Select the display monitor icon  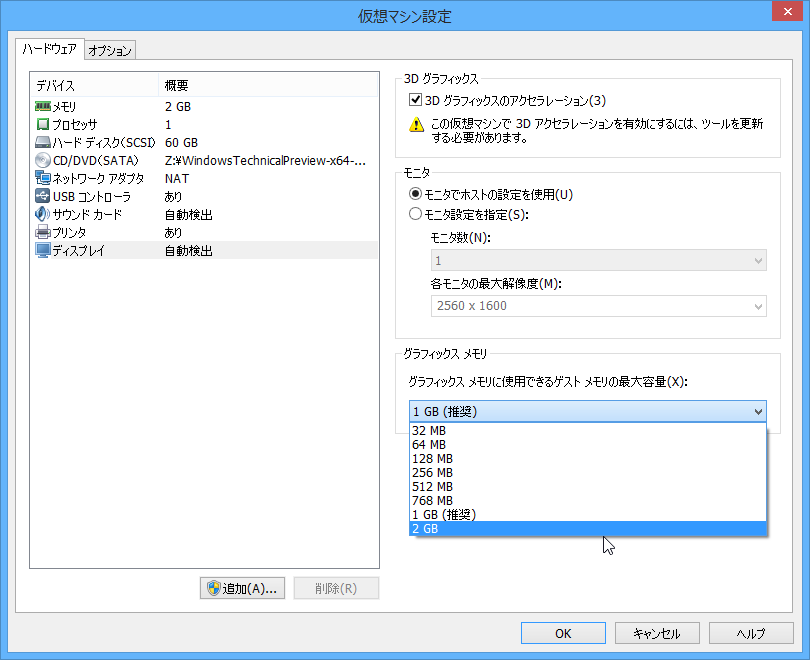[x=43, y=250]
